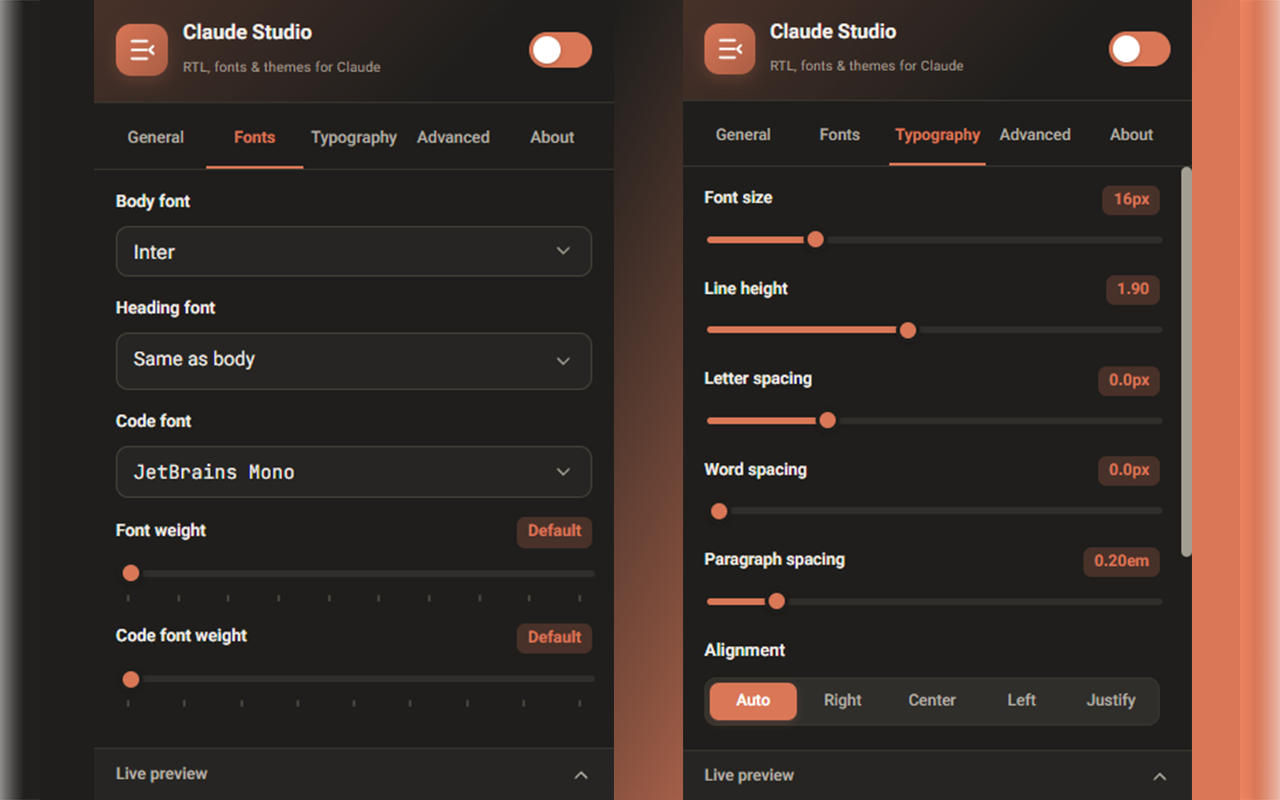Collapse Live preview in the Fonts panel

click(581, 775)
